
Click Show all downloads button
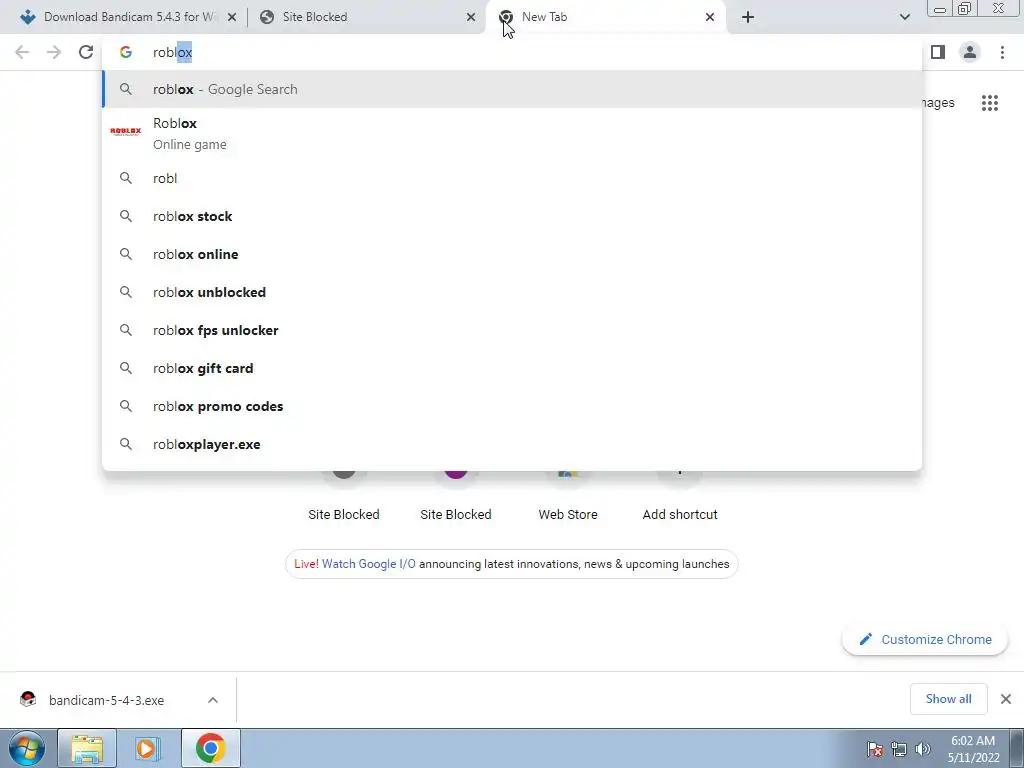(x=948, y=699)
